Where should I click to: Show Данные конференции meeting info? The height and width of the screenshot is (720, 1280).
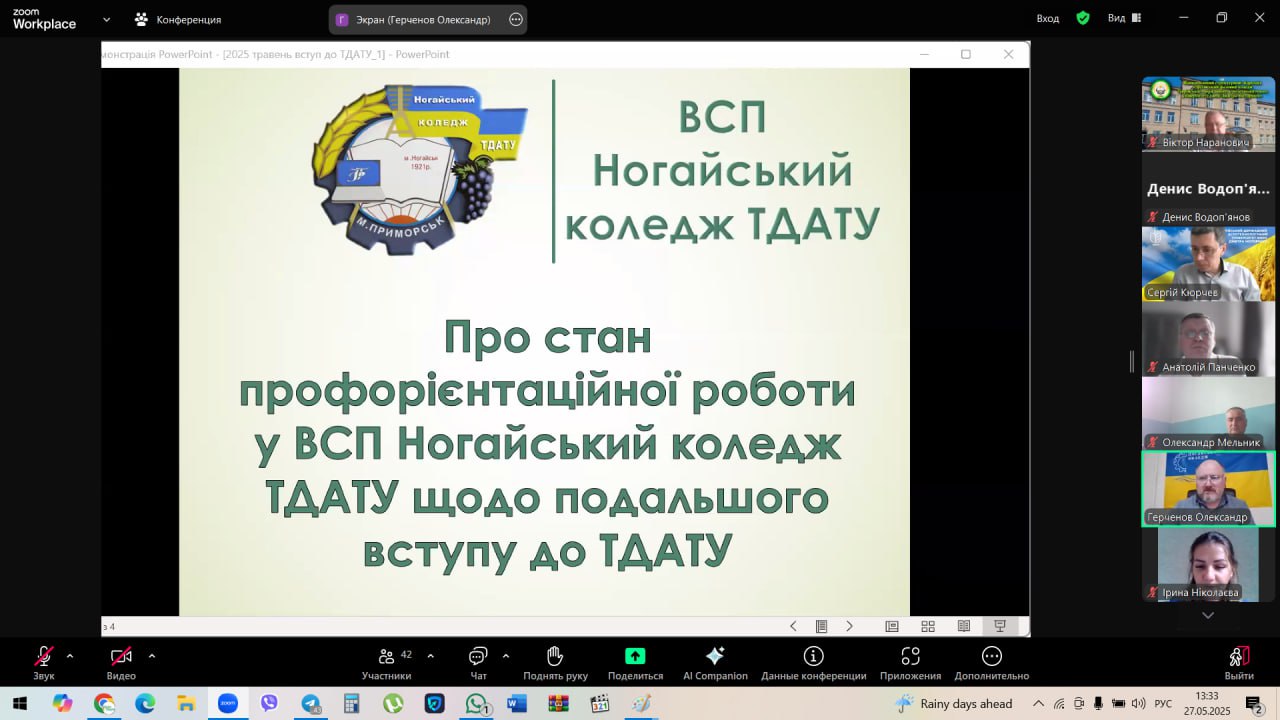[x=813, y=663]
